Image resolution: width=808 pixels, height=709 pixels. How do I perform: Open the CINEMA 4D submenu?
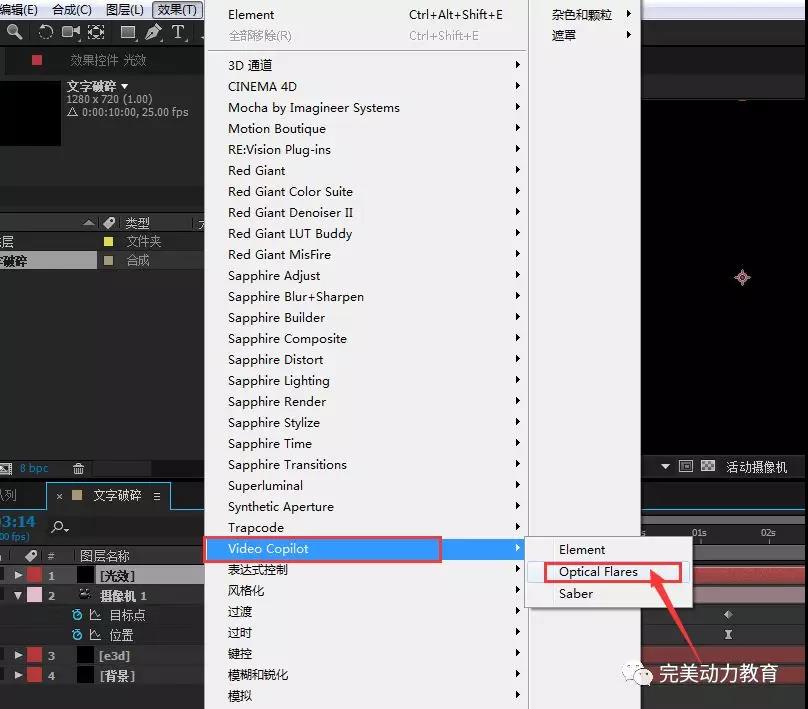tap(365, 87)
